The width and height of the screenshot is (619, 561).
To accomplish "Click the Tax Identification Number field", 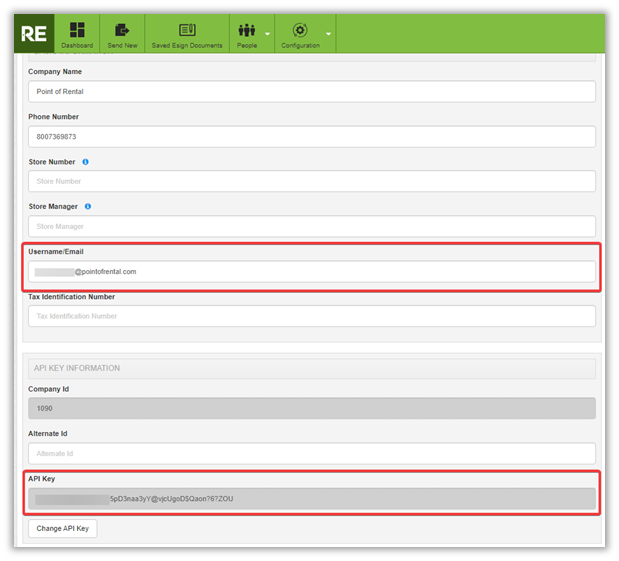I will coord(311,316).
